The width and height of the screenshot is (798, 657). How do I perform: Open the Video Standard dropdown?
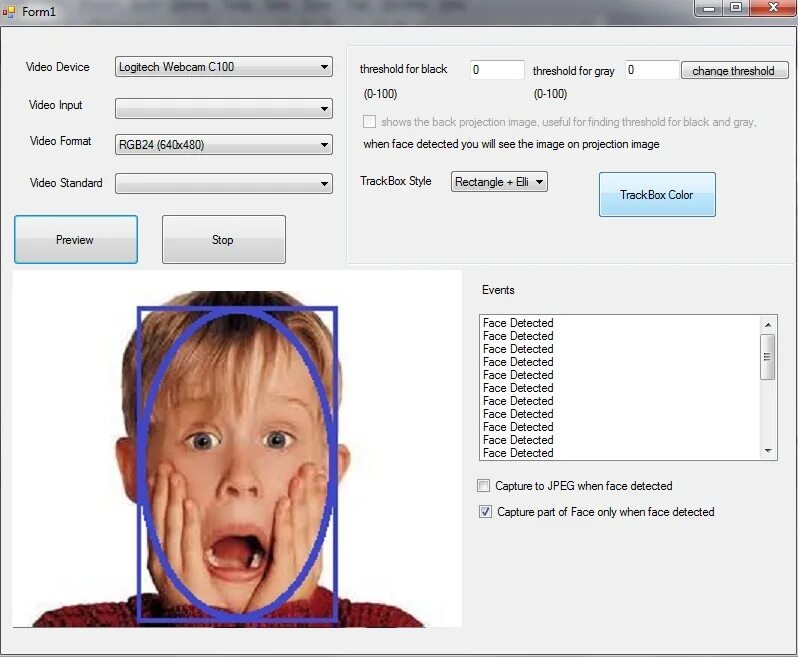coord(223,183)
